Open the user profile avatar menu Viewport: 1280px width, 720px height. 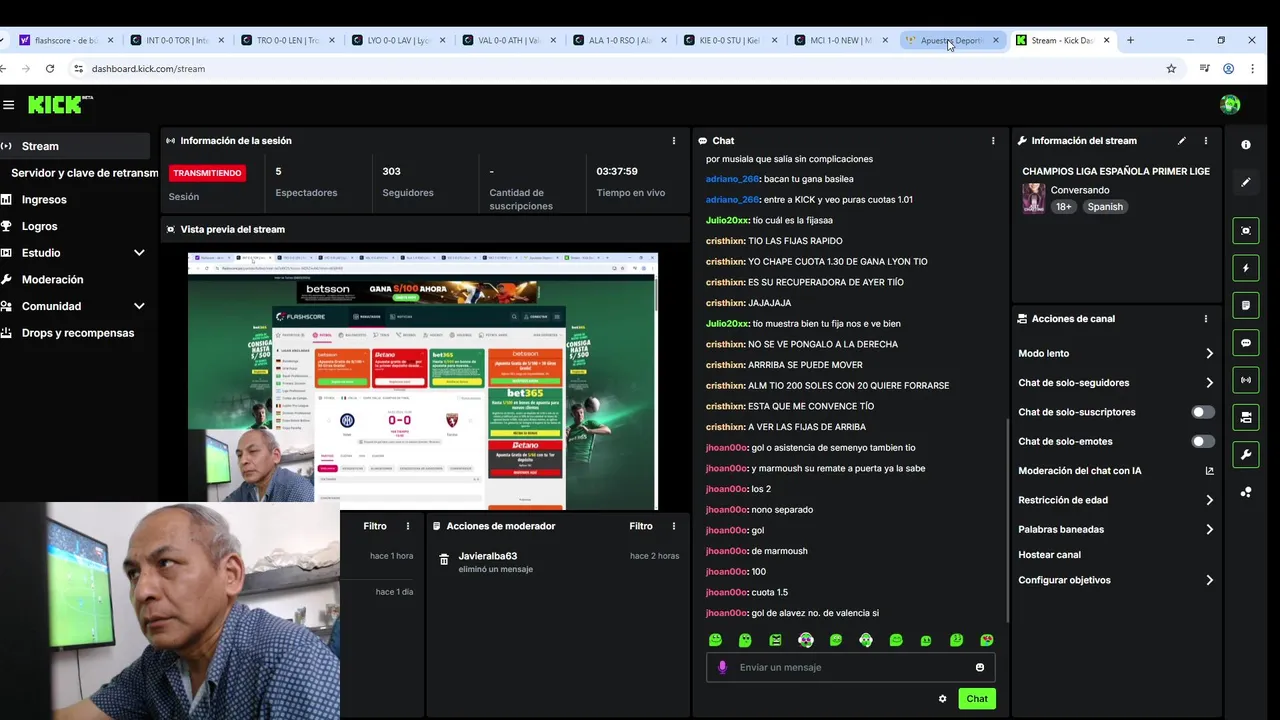click(1230, 105)
